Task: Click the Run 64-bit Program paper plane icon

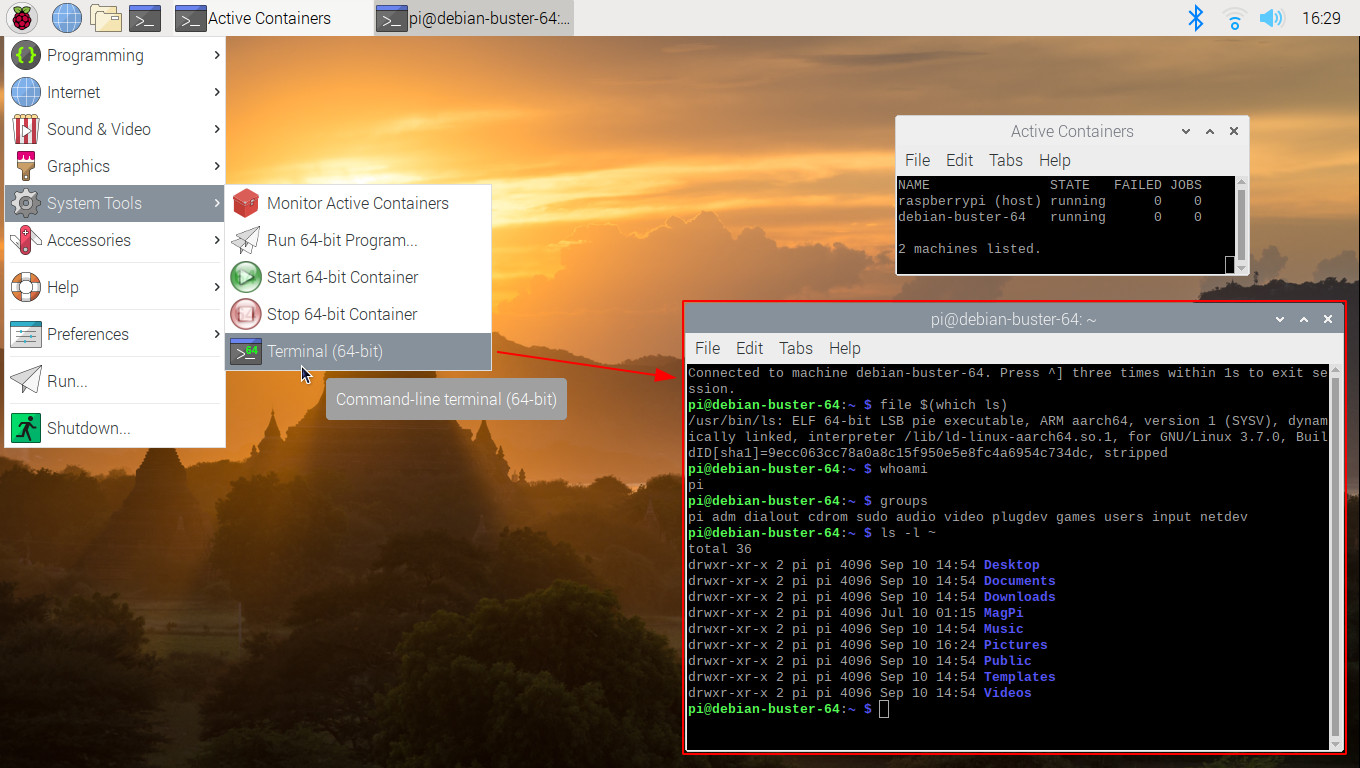Action: pos(246,240)
